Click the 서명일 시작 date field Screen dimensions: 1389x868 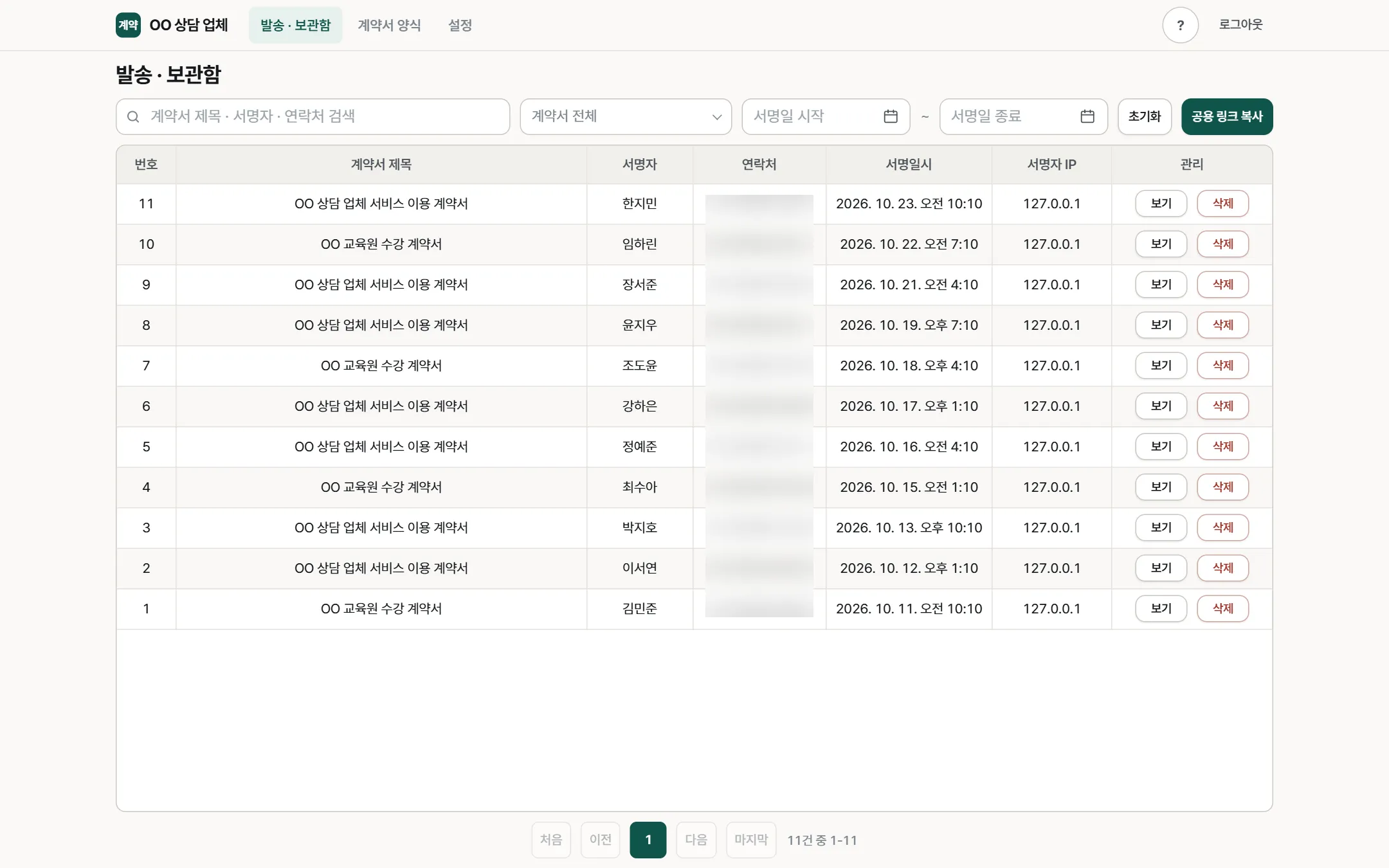pyautogui.click(x=826, y=116)
